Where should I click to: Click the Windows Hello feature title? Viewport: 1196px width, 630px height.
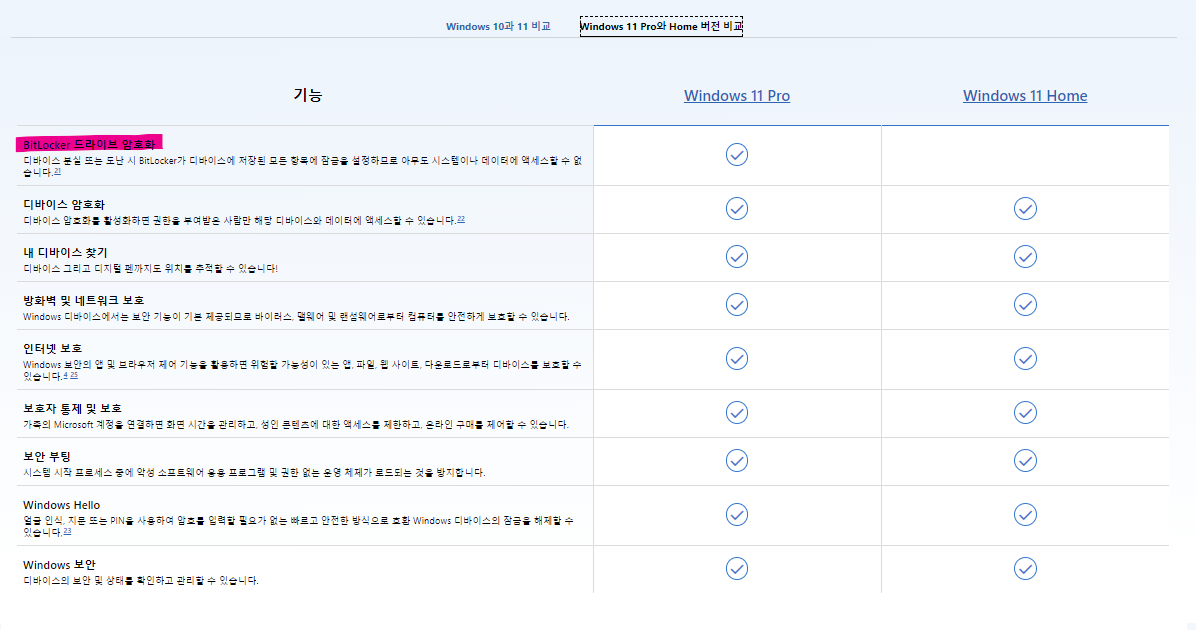click(x=61, y=505)
